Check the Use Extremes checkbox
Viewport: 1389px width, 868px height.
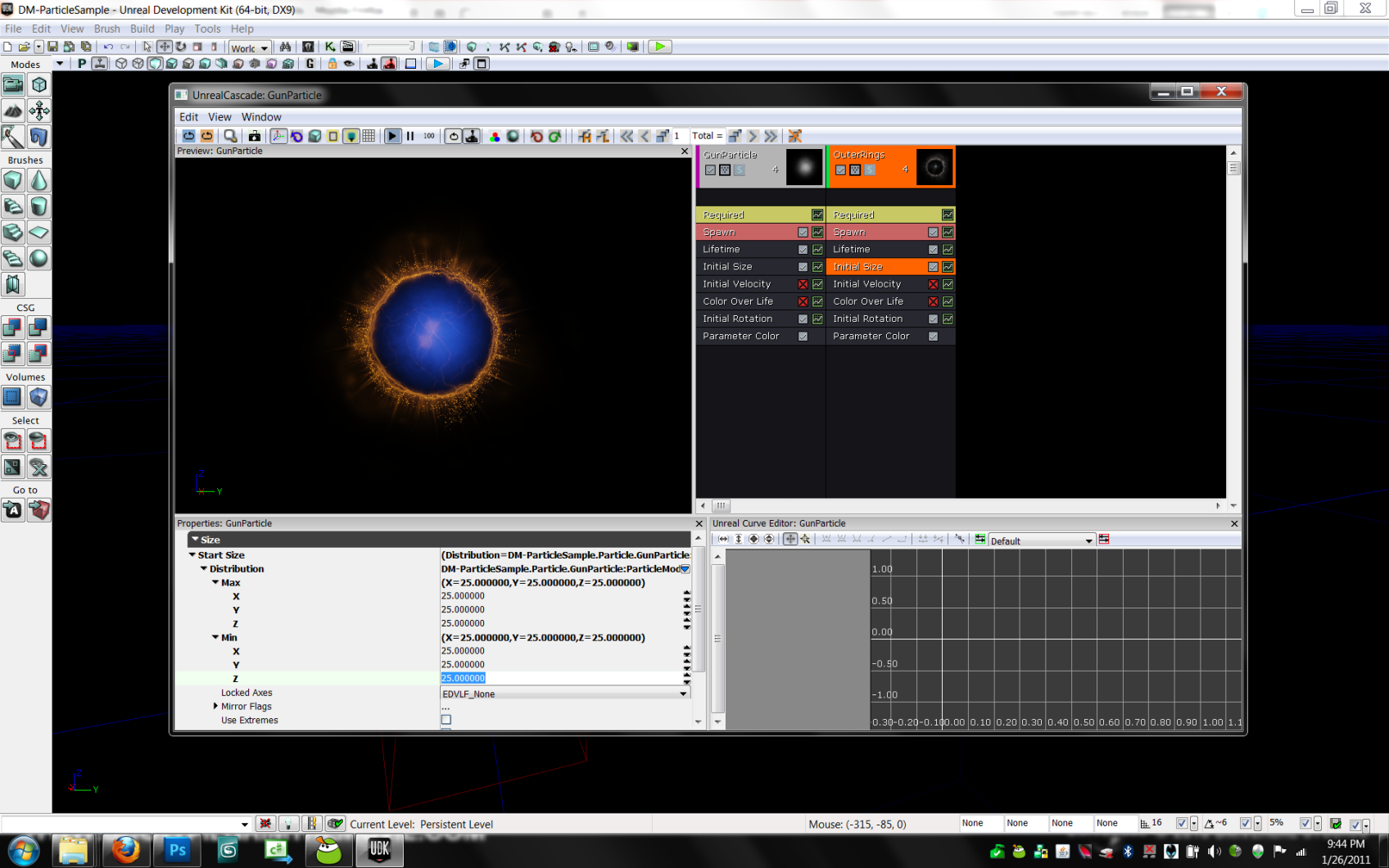(446, 720)
